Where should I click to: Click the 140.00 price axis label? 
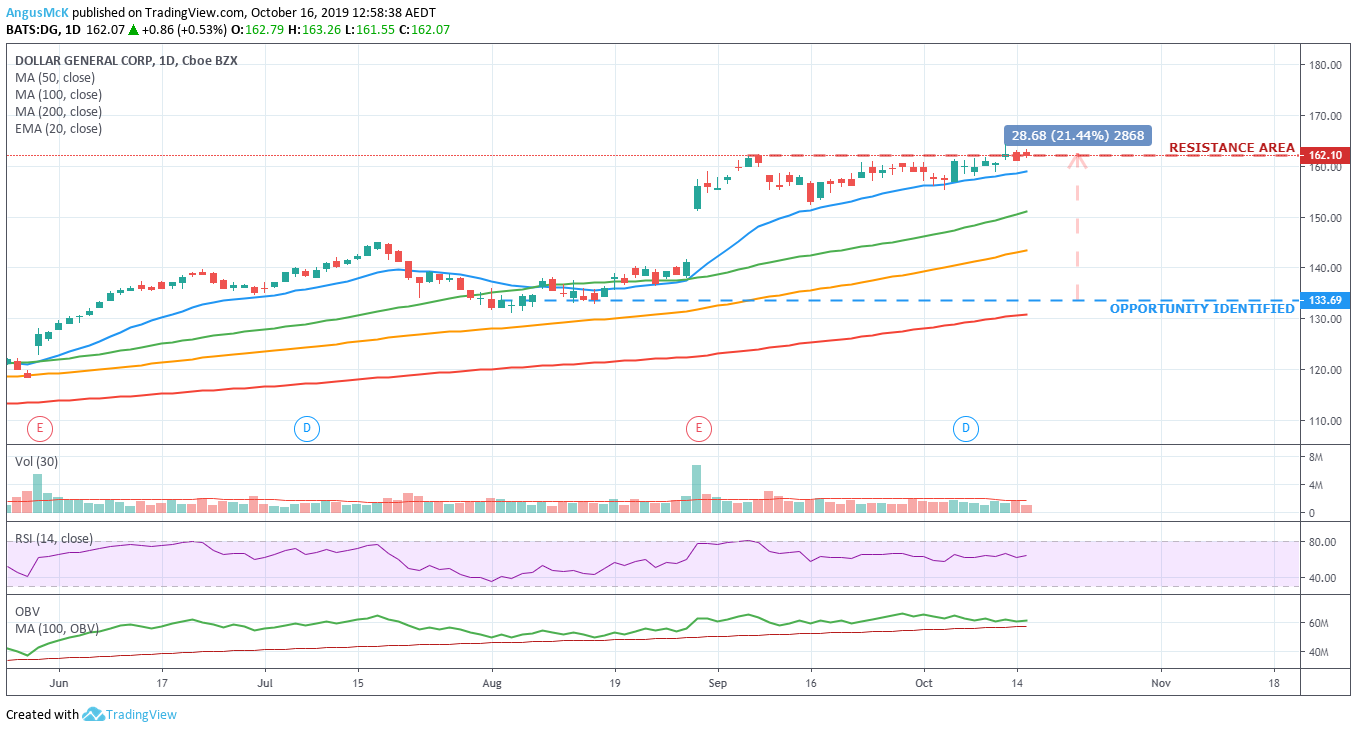click(1325, 269)
